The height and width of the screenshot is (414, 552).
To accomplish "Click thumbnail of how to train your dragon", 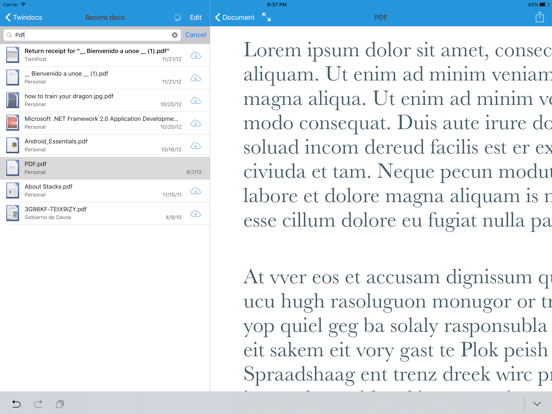I will 12,100.
